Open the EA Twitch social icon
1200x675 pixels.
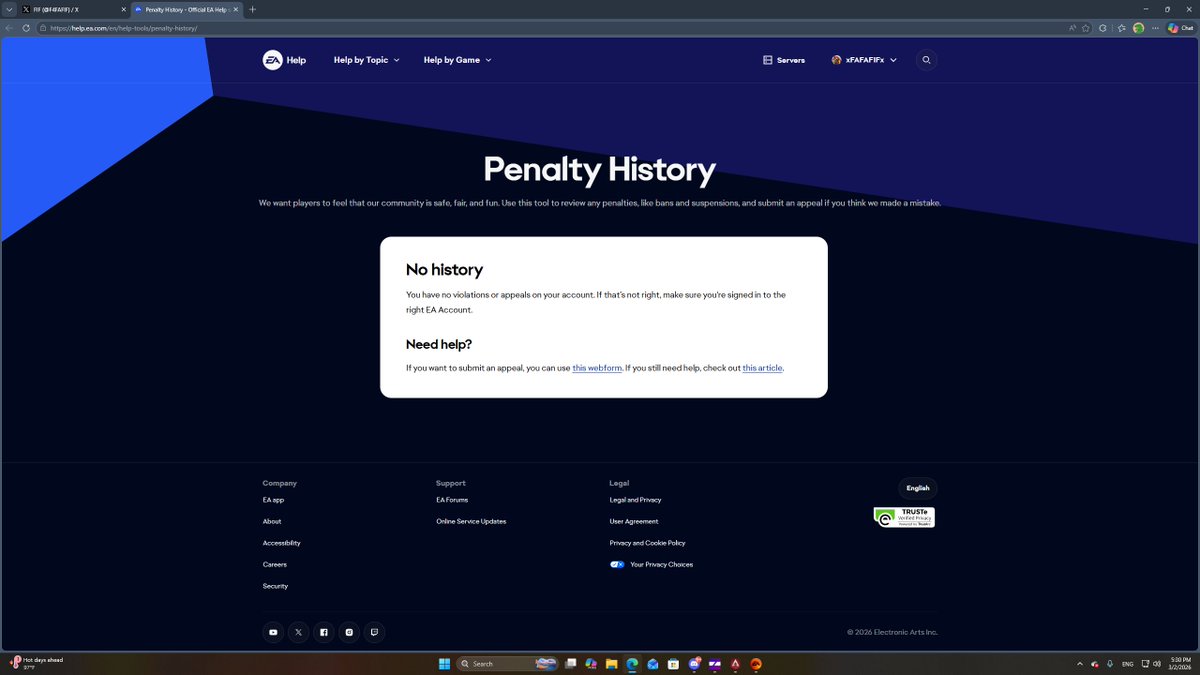click(374, 632)
